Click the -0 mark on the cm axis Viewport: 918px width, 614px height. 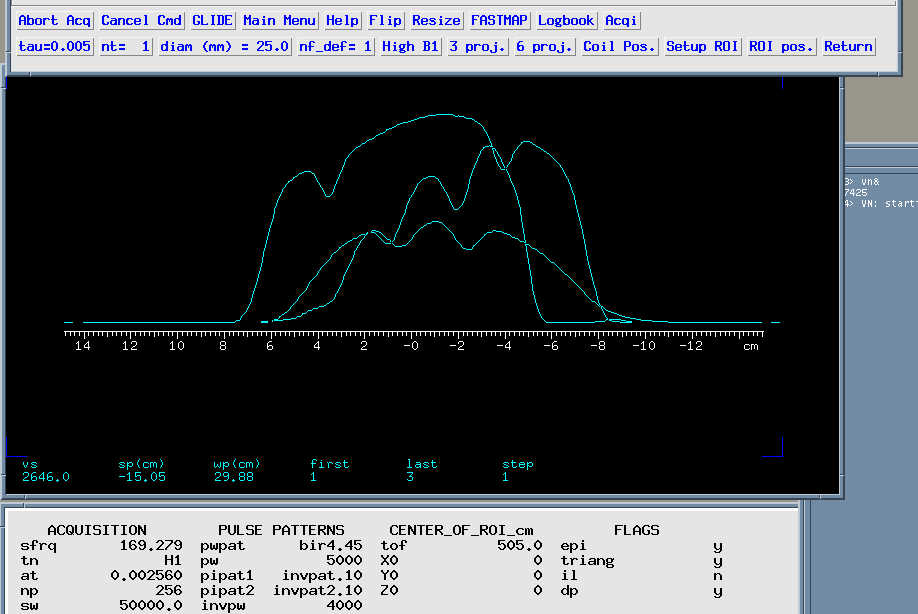[410, 346]
